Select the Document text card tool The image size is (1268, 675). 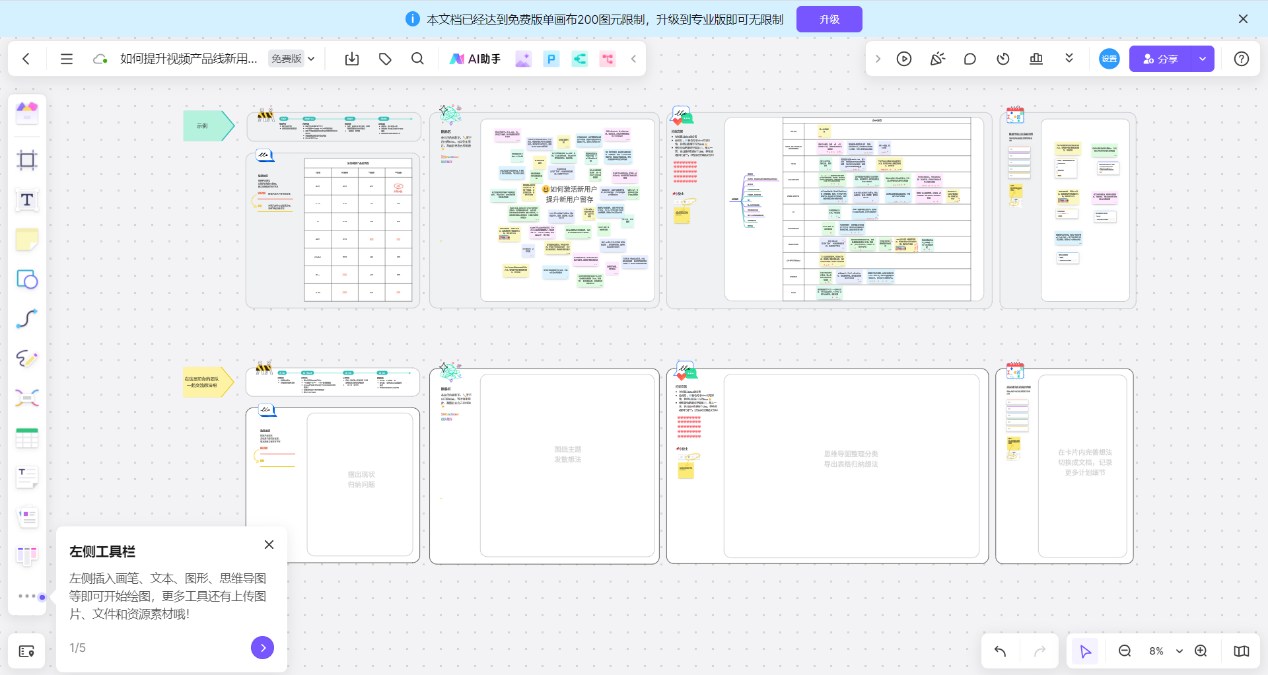27,477
